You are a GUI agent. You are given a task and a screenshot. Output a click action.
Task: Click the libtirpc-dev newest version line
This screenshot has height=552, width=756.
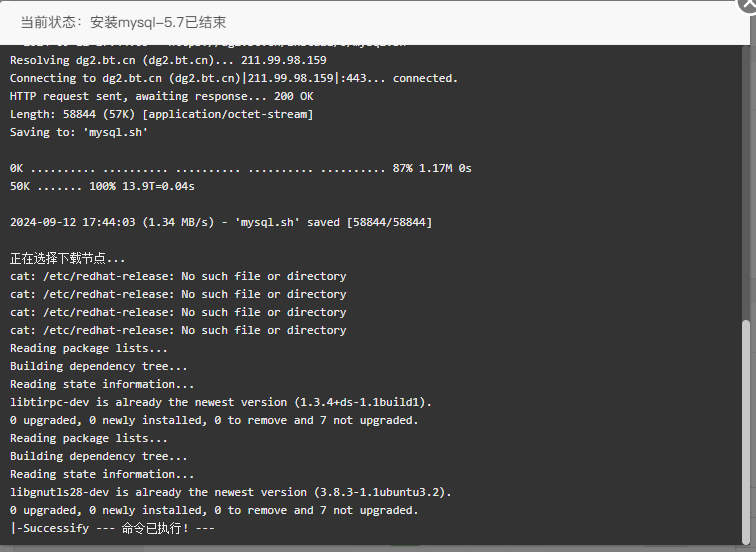point(220,402)
